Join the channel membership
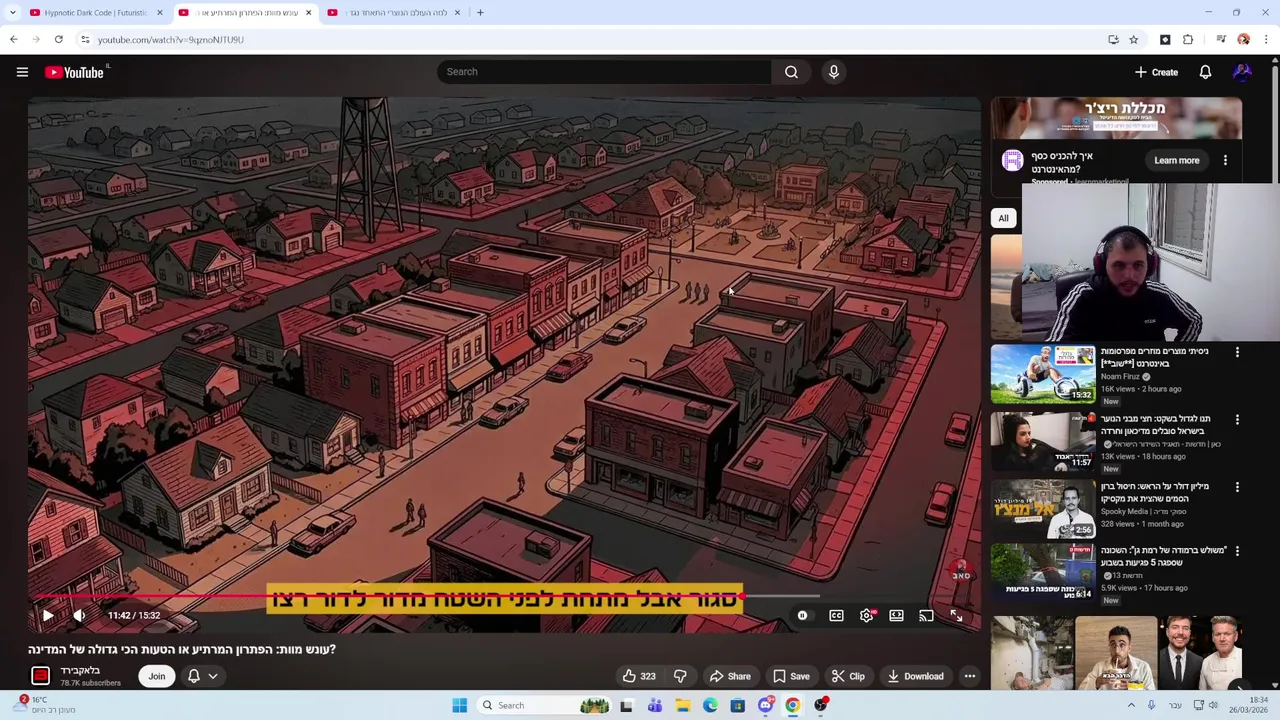 (157, 676)
